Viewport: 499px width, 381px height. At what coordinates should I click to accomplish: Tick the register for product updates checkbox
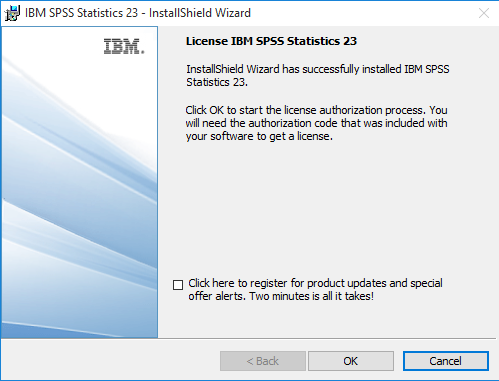(178, 285)
